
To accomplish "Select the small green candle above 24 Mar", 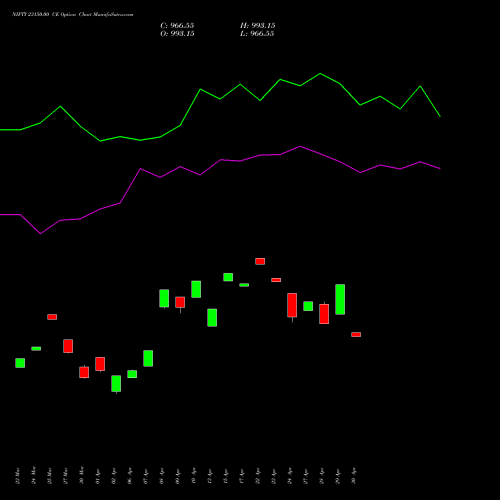I will (x=36, y=349).
